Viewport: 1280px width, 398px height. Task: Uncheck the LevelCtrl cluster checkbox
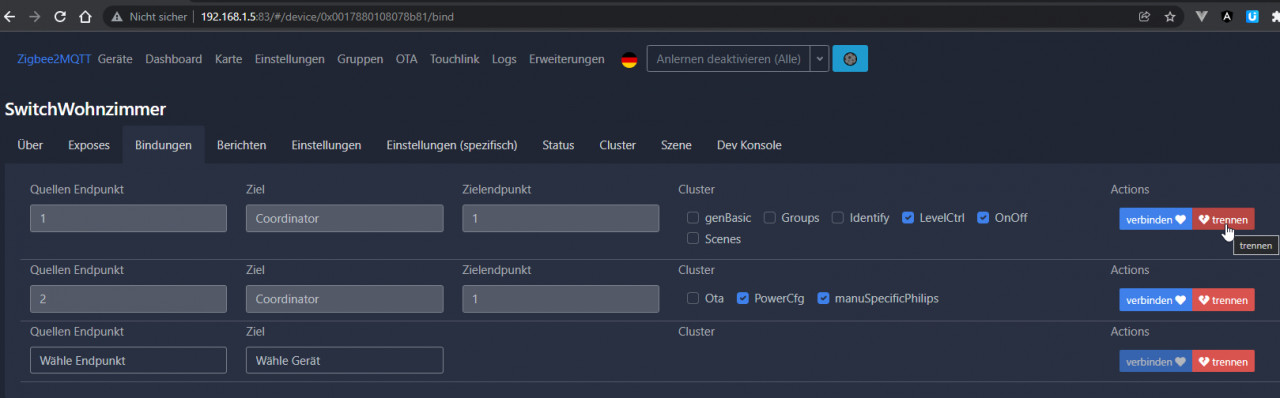[x=908, y=217]
